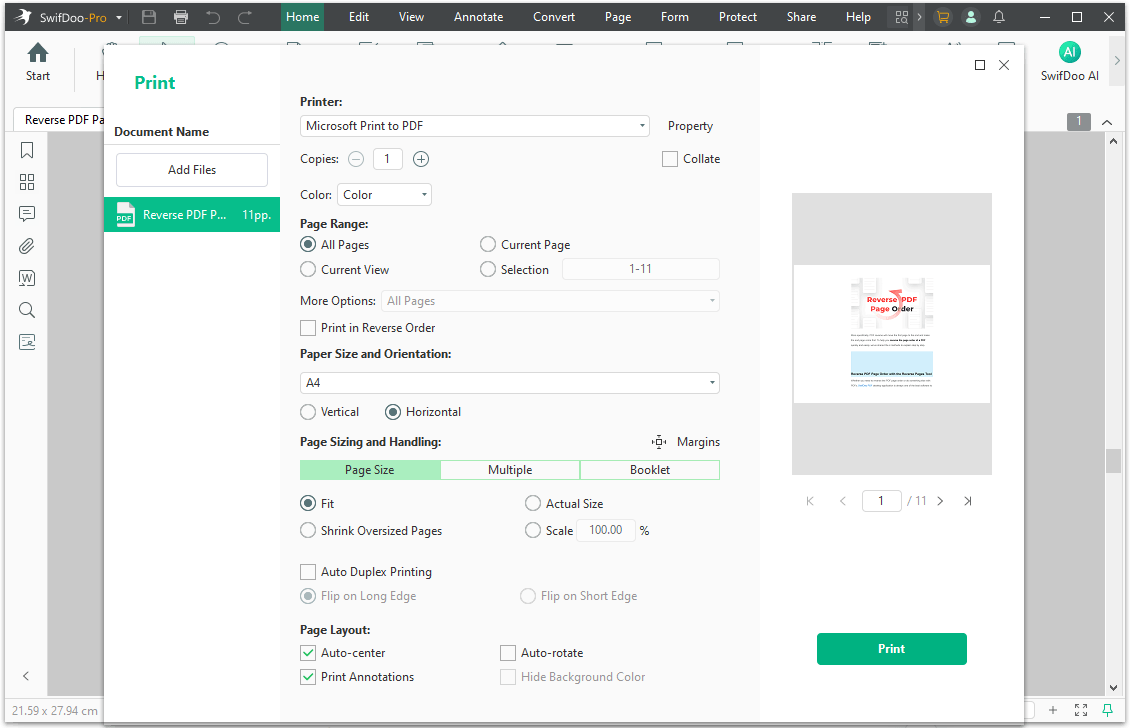Click the green Print button

point(891,649)
